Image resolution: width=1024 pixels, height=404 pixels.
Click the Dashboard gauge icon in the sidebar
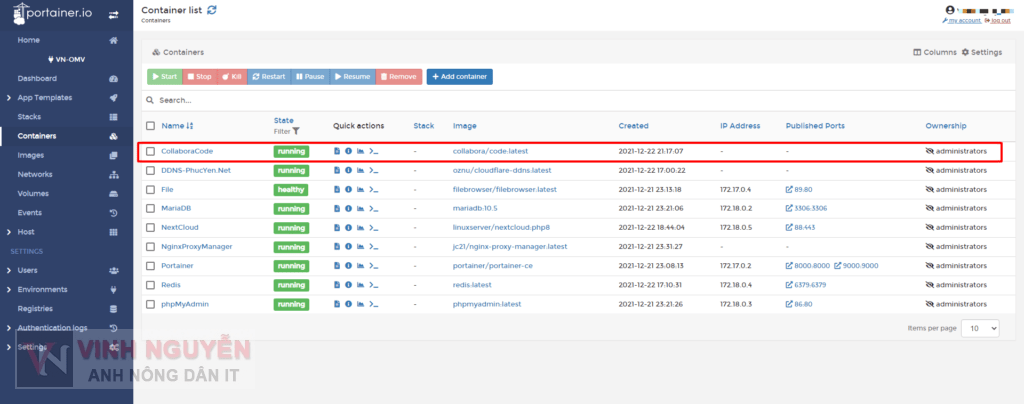coord(114,78)
